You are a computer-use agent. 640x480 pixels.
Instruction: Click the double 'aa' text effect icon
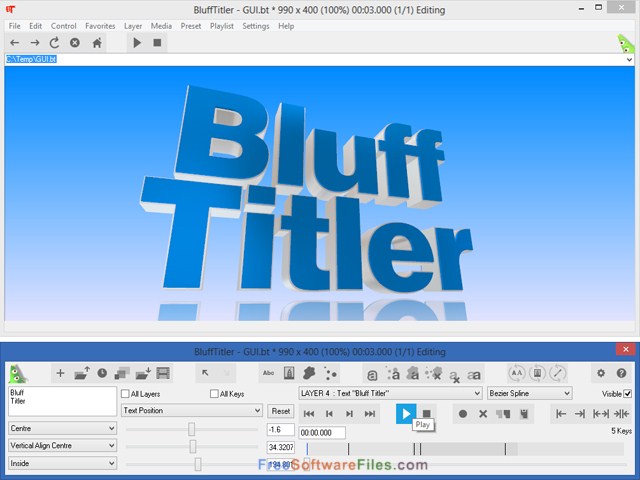474,375
